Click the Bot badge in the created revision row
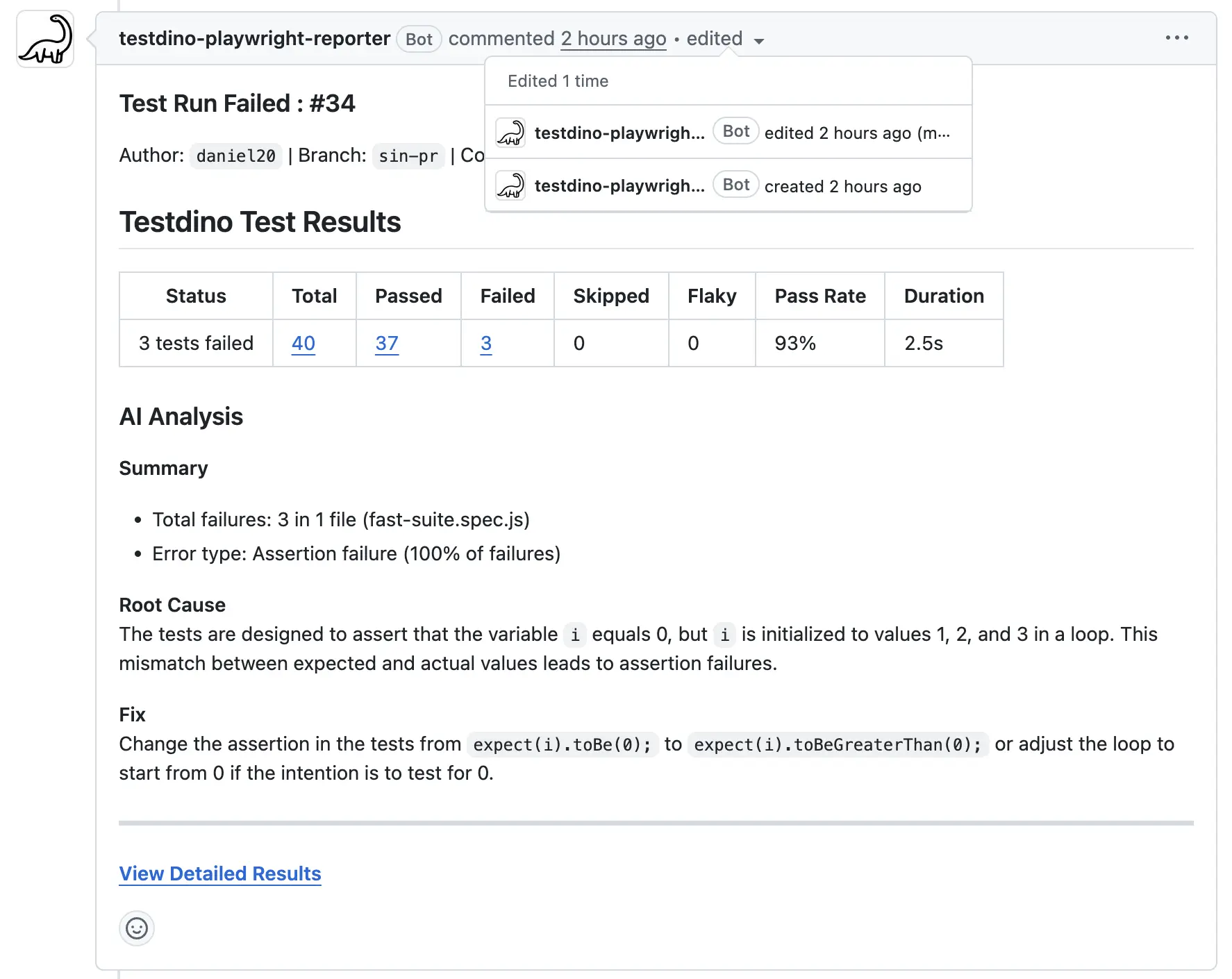The image size is (1232, 979). tap(735, 185)
